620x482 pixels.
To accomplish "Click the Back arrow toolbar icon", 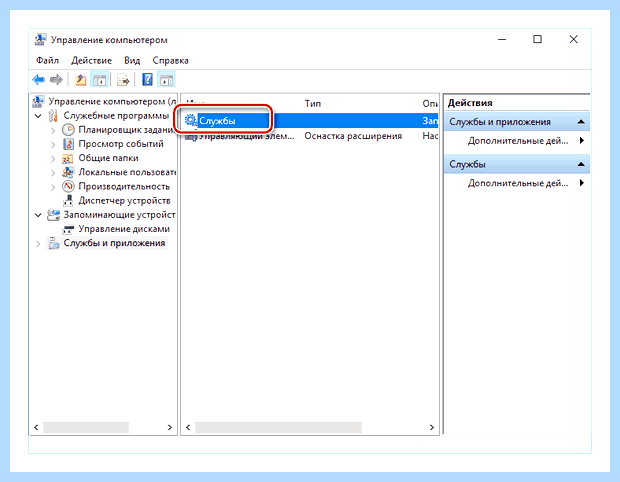I will (39, 80).
